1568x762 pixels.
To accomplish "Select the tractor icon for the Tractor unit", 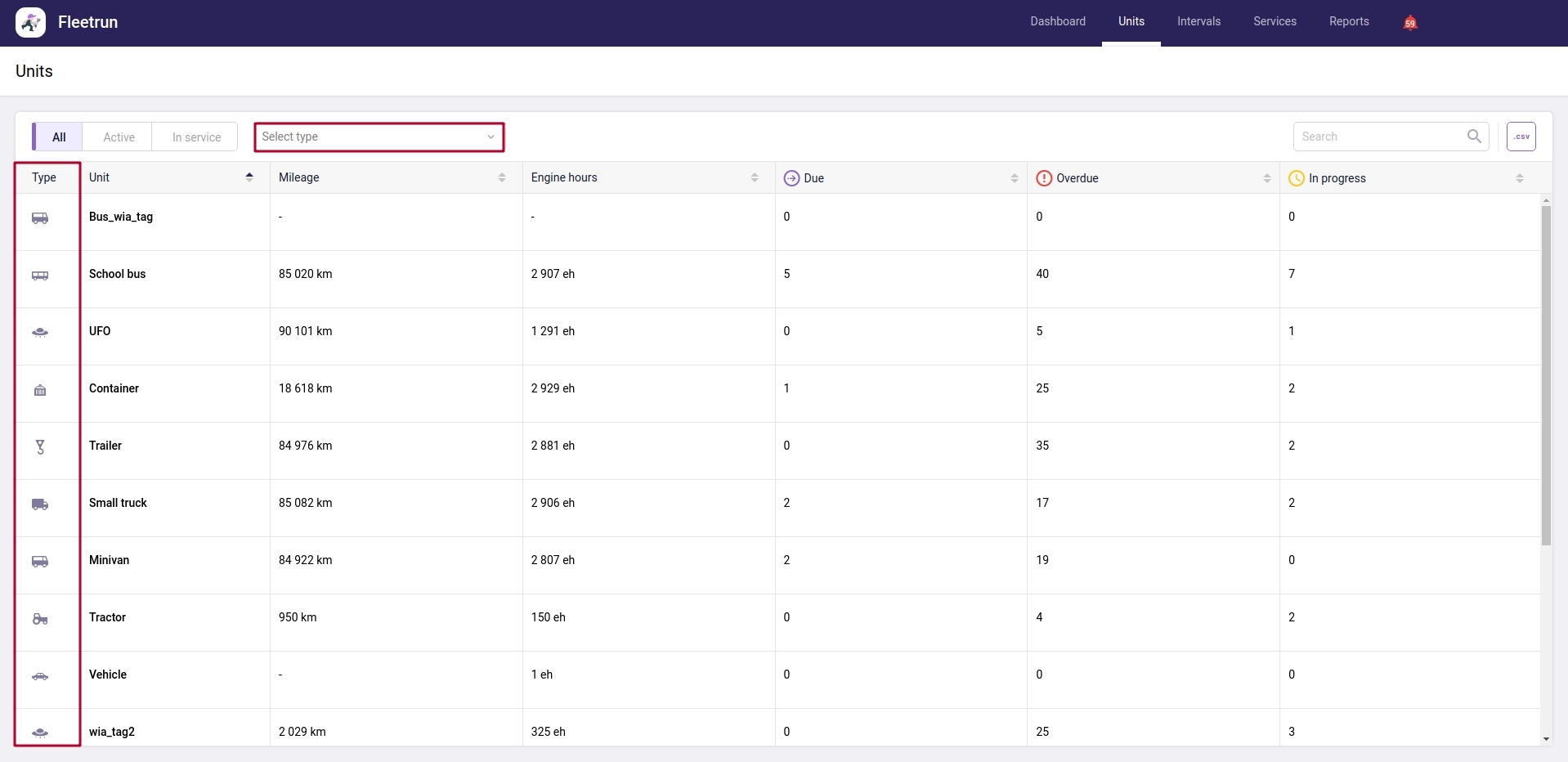I will click(39, 620).
